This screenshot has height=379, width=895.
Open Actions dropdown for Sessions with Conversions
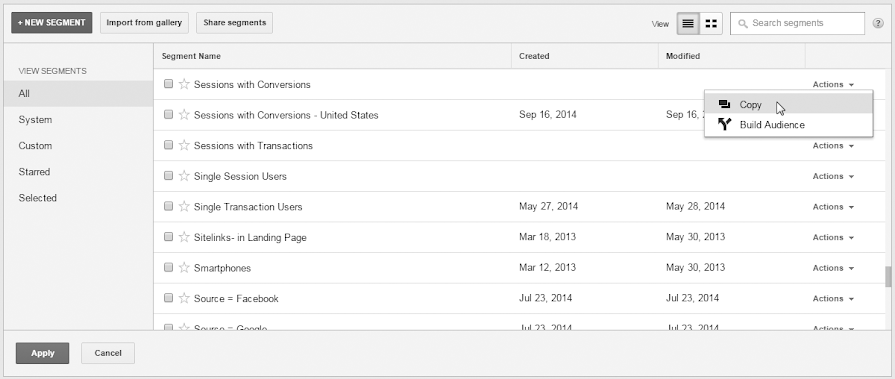(833, 84)
